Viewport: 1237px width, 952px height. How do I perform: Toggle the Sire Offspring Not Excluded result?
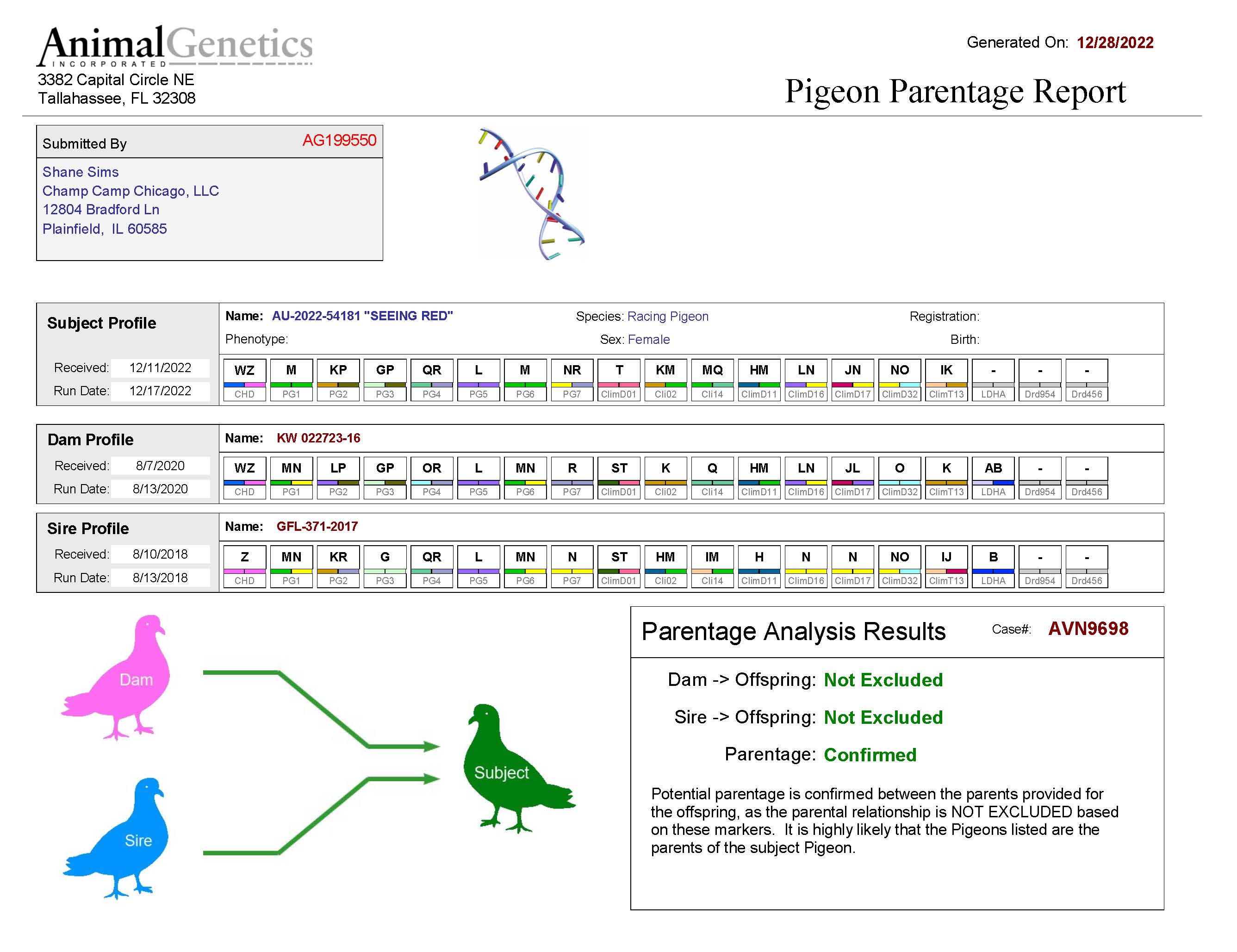[x=883, y=717]
